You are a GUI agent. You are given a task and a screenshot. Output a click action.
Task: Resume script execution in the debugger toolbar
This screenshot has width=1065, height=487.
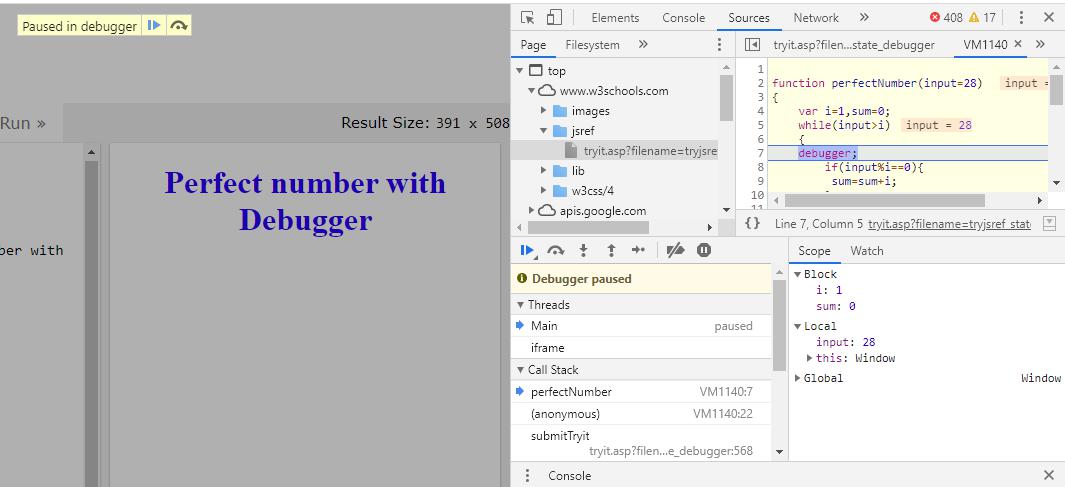tap(527, 251)
